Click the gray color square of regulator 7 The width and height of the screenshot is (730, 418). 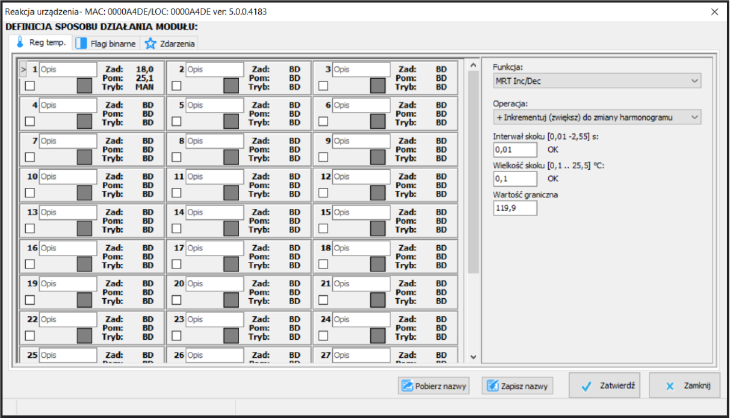point(84,157)
